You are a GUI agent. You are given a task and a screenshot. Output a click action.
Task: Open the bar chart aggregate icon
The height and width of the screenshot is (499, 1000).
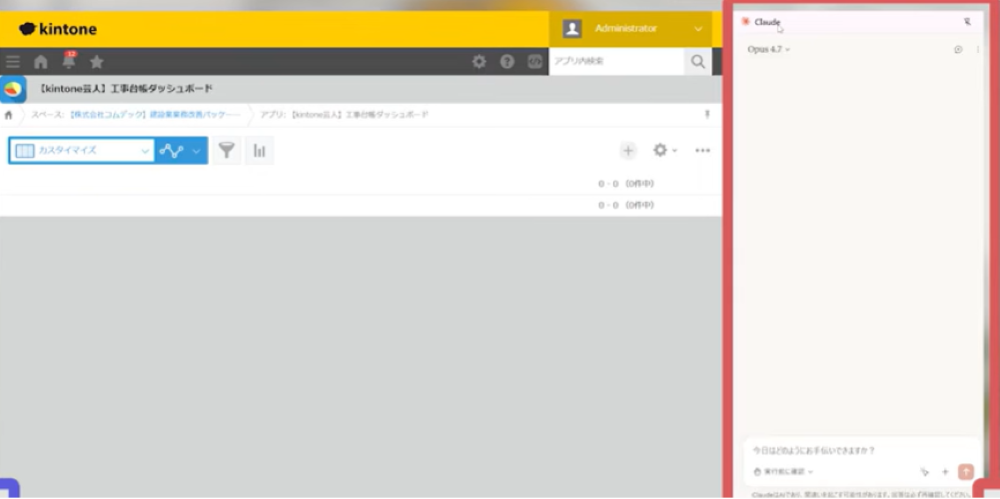pyautogui.click(x=259, y=151)
